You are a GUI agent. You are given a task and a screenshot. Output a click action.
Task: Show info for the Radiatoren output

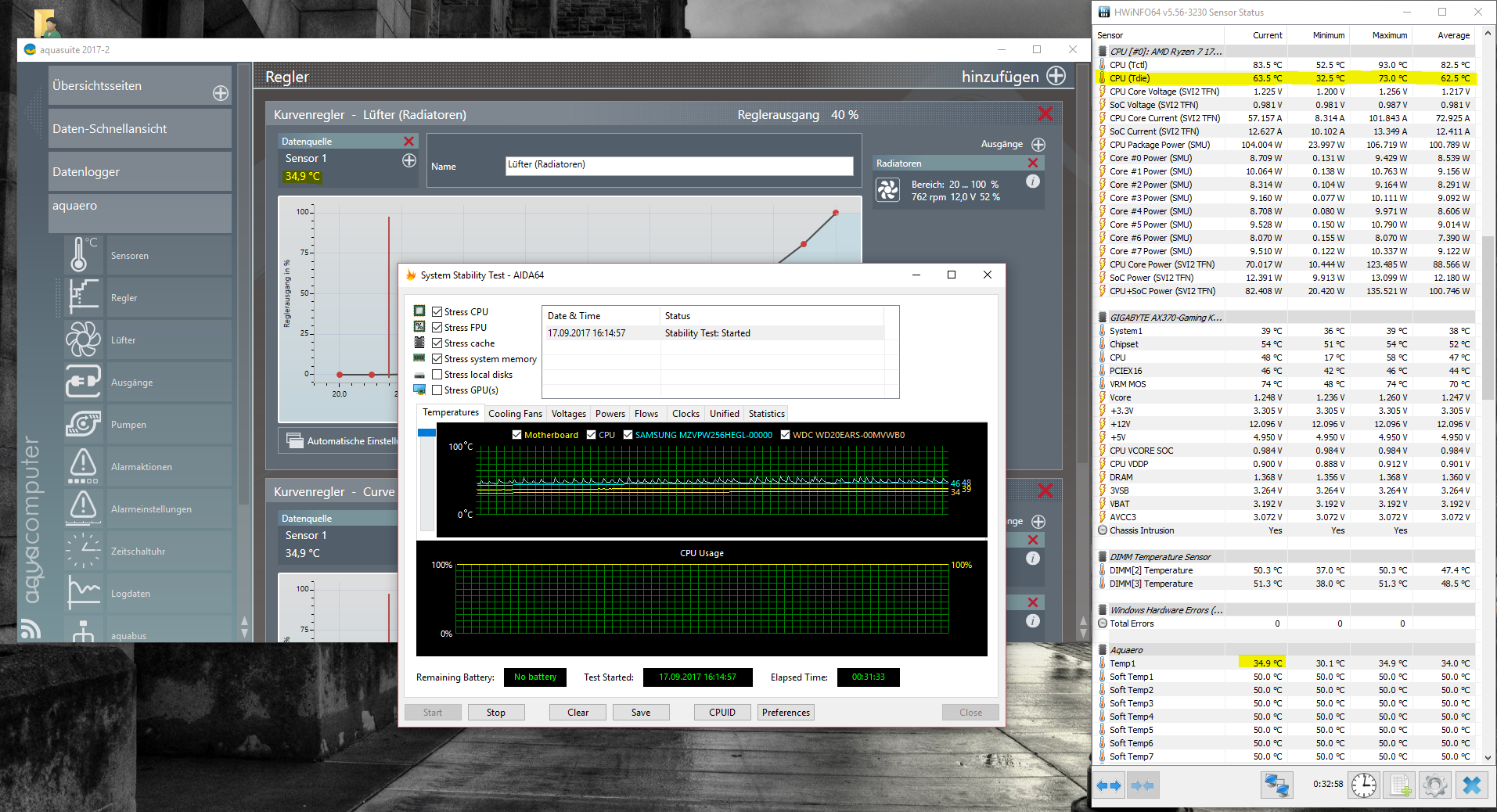click(1033, 181)
